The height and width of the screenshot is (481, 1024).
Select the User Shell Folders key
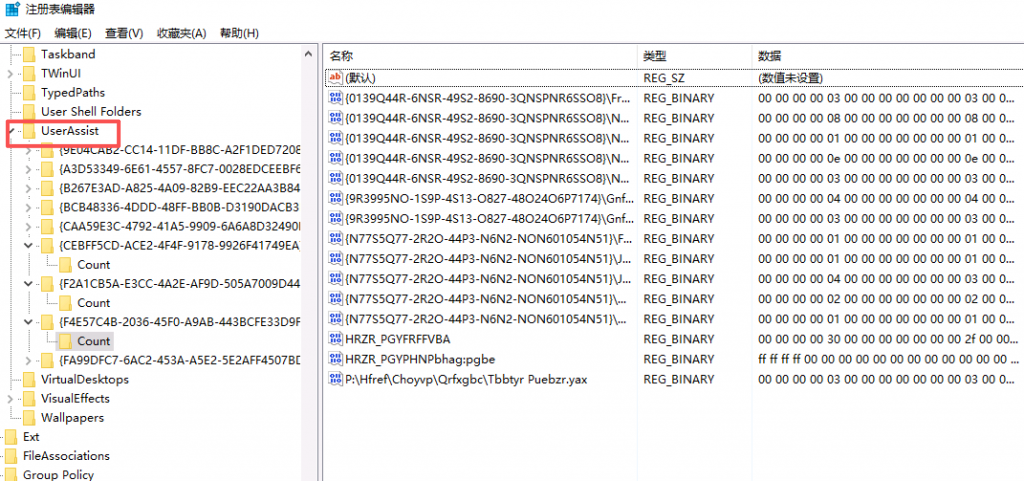tap(90, 112)
